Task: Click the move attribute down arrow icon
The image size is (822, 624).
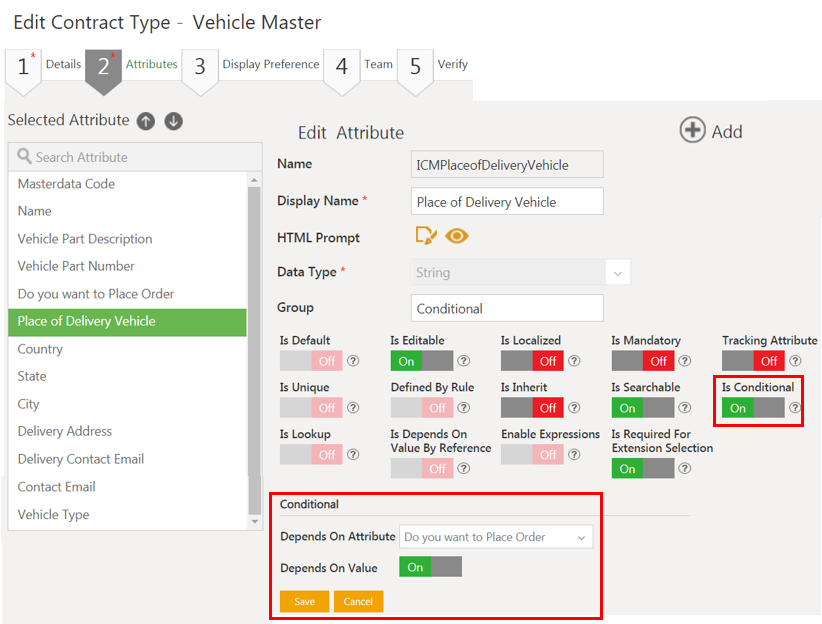Action: coord(174,121)
